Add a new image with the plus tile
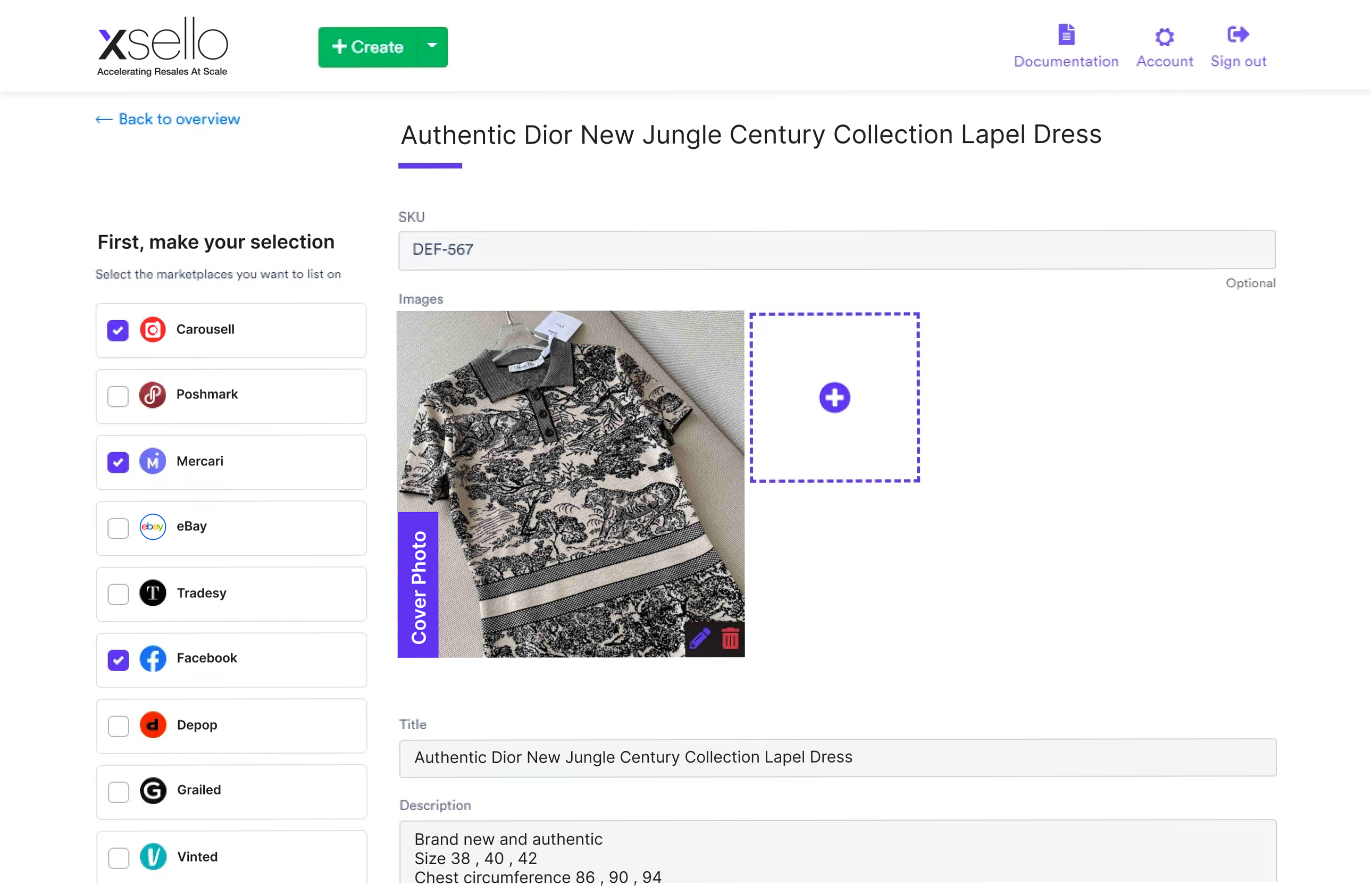 (x=834, y=396)
